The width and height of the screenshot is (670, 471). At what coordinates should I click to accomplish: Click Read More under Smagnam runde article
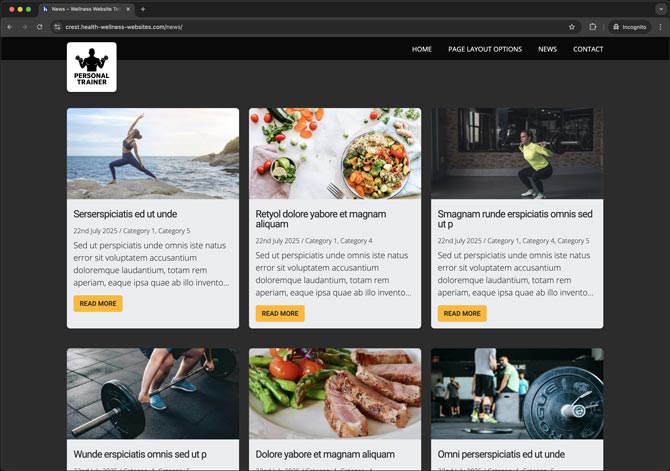pyautogui.click(x=462, y=313)
